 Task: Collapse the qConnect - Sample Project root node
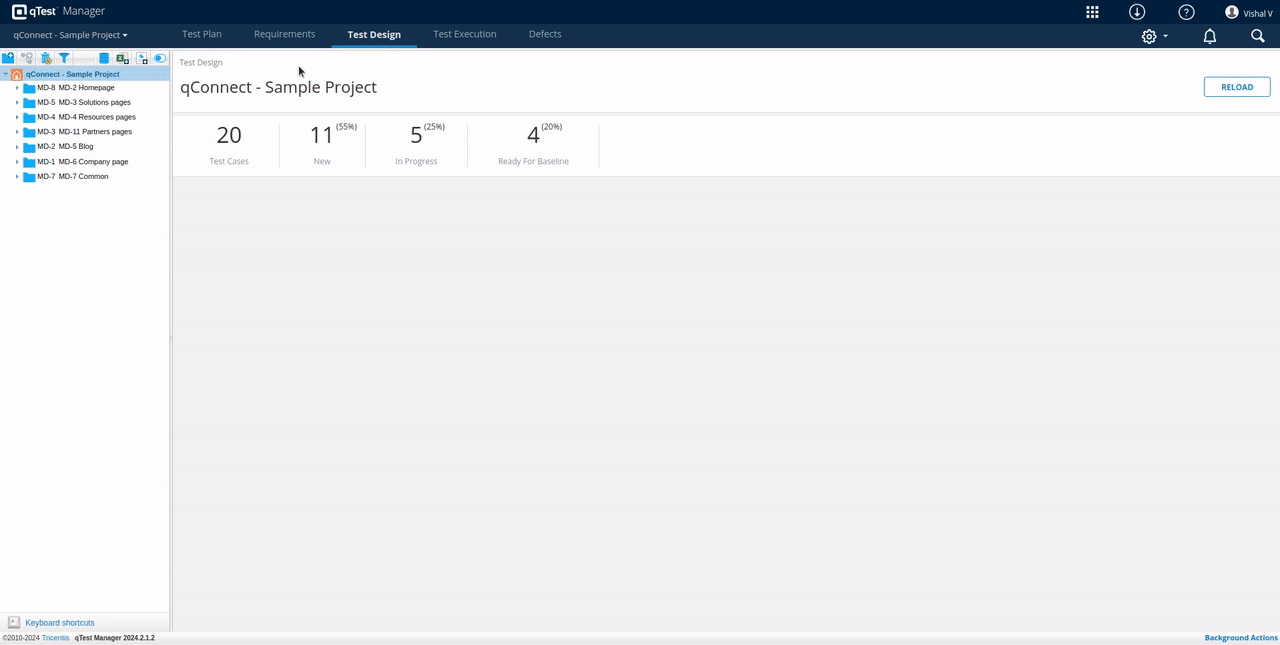[5, 74]
